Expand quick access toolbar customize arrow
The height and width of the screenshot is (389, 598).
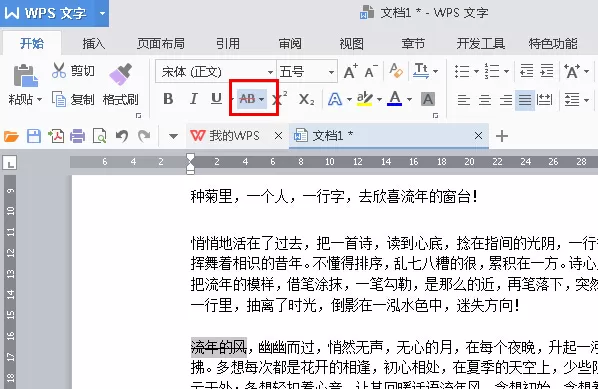173,136
